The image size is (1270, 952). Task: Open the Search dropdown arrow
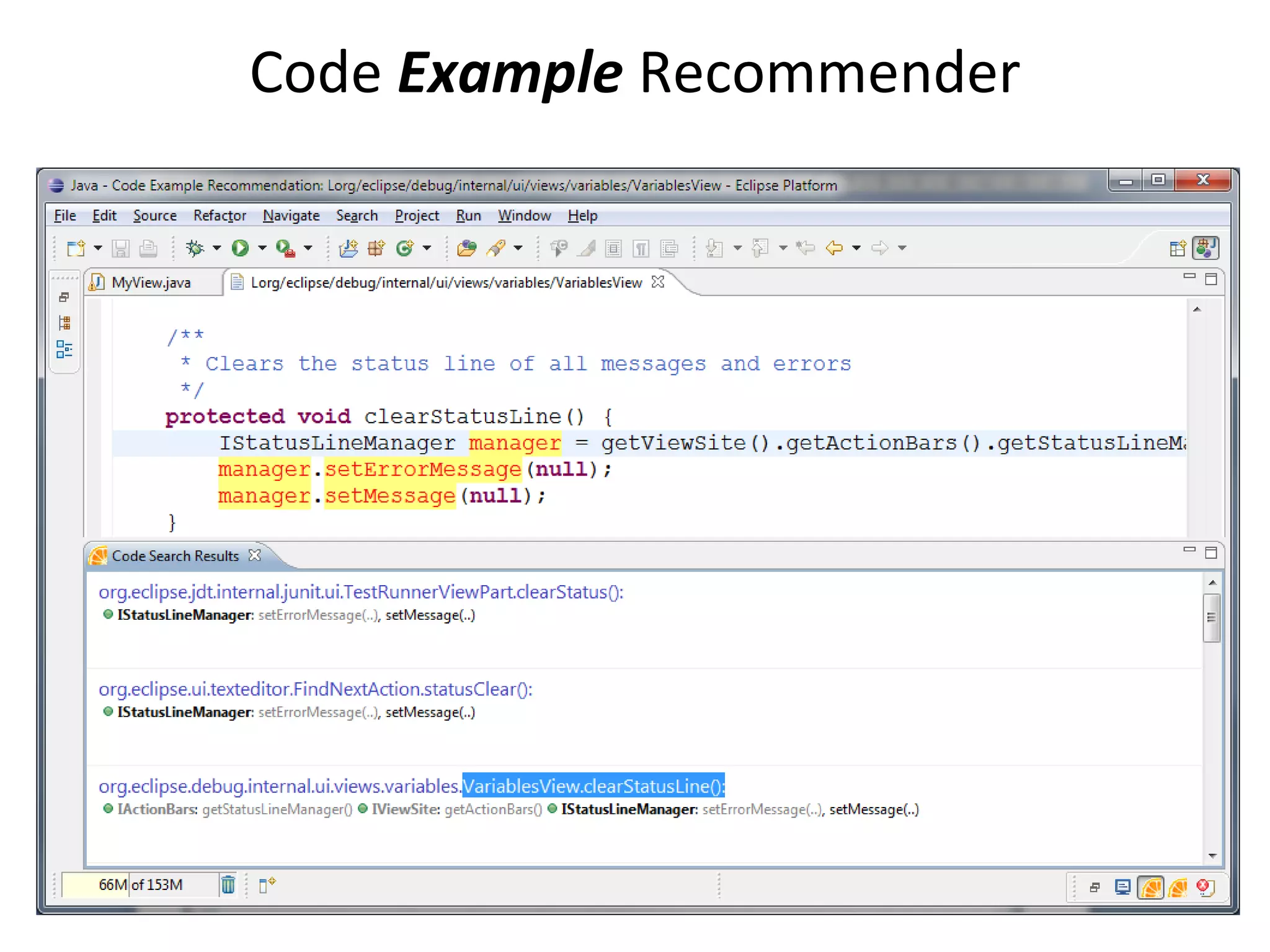click(x=518, y=249)
